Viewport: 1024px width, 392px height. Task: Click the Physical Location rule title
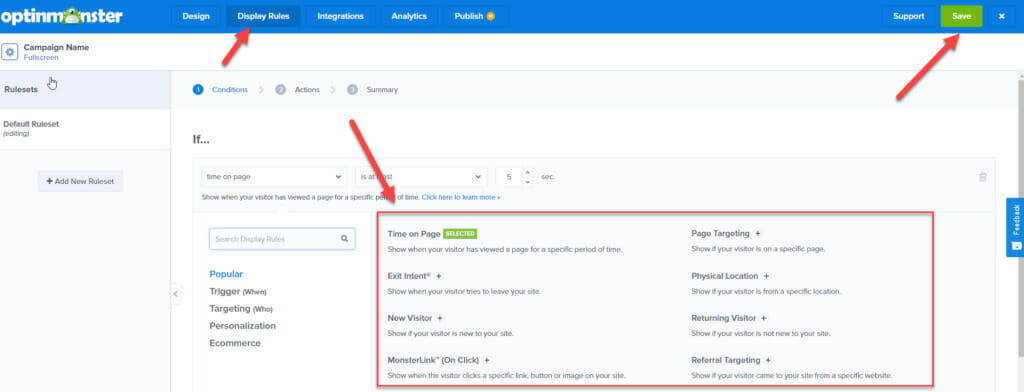click(x=725, y=276)
